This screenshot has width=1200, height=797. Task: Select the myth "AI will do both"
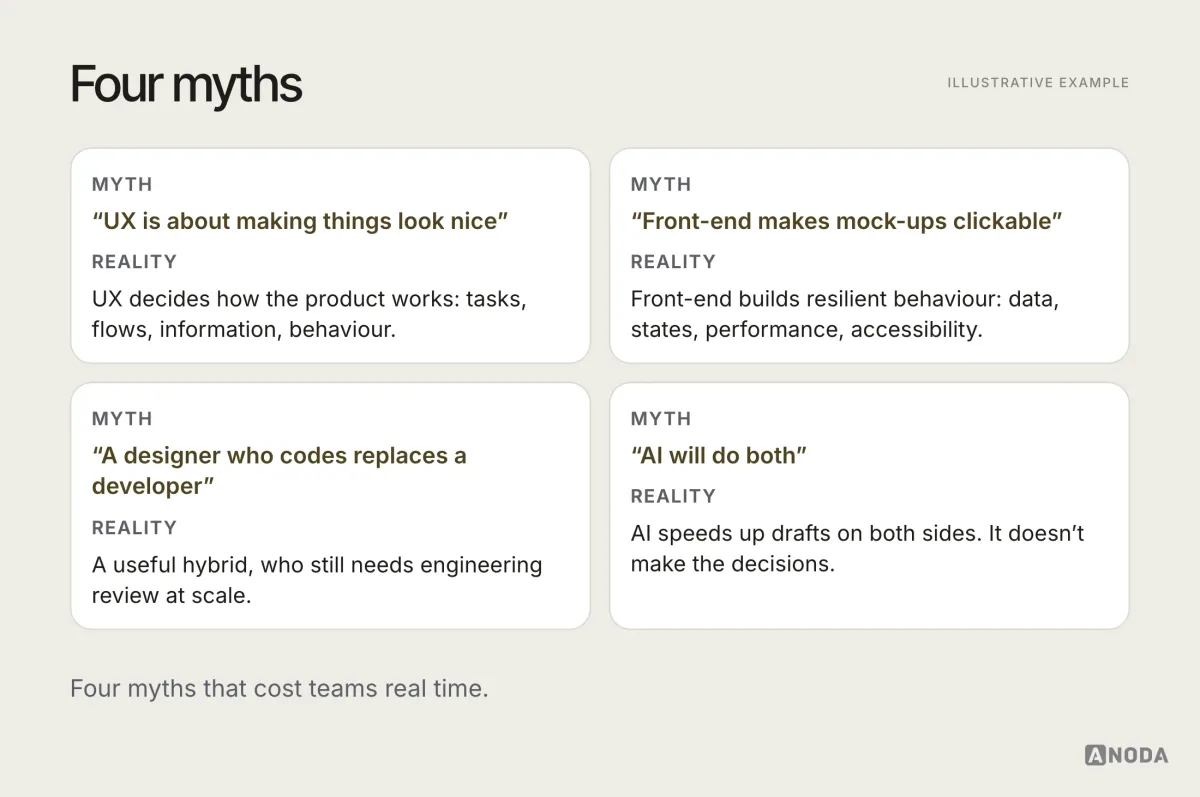click(719, 455)
